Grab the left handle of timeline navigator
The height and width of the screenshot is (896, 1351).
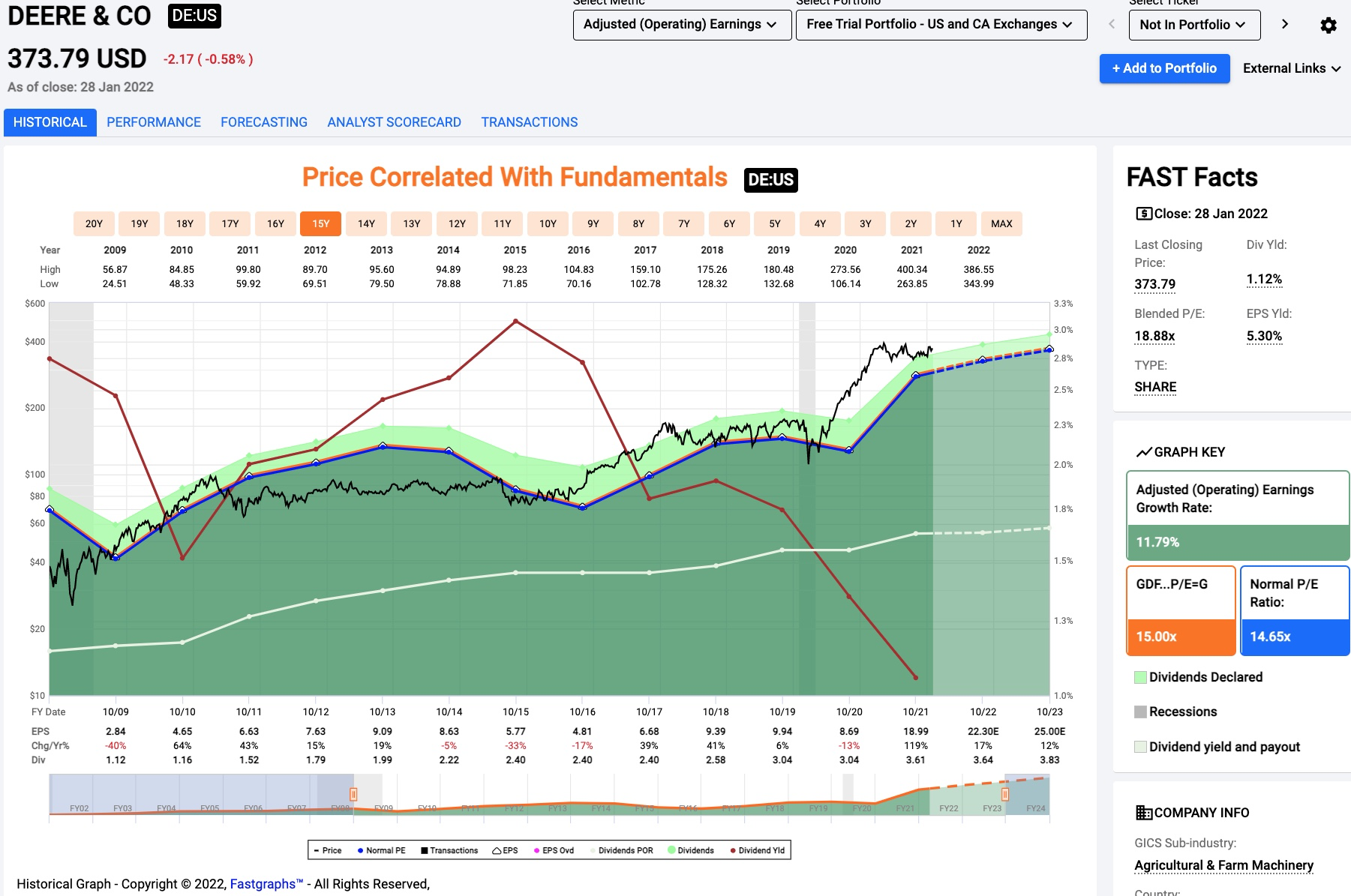[353, 794]
